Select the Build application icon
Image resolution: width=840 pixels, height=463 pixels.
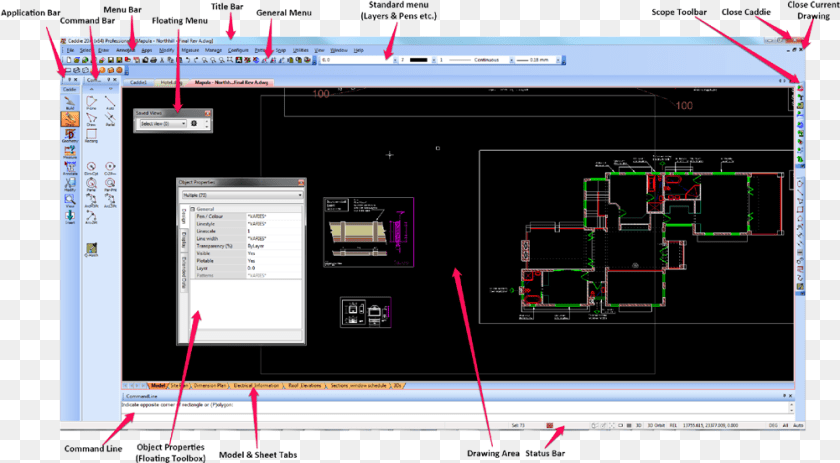click(x=70, y=103)
